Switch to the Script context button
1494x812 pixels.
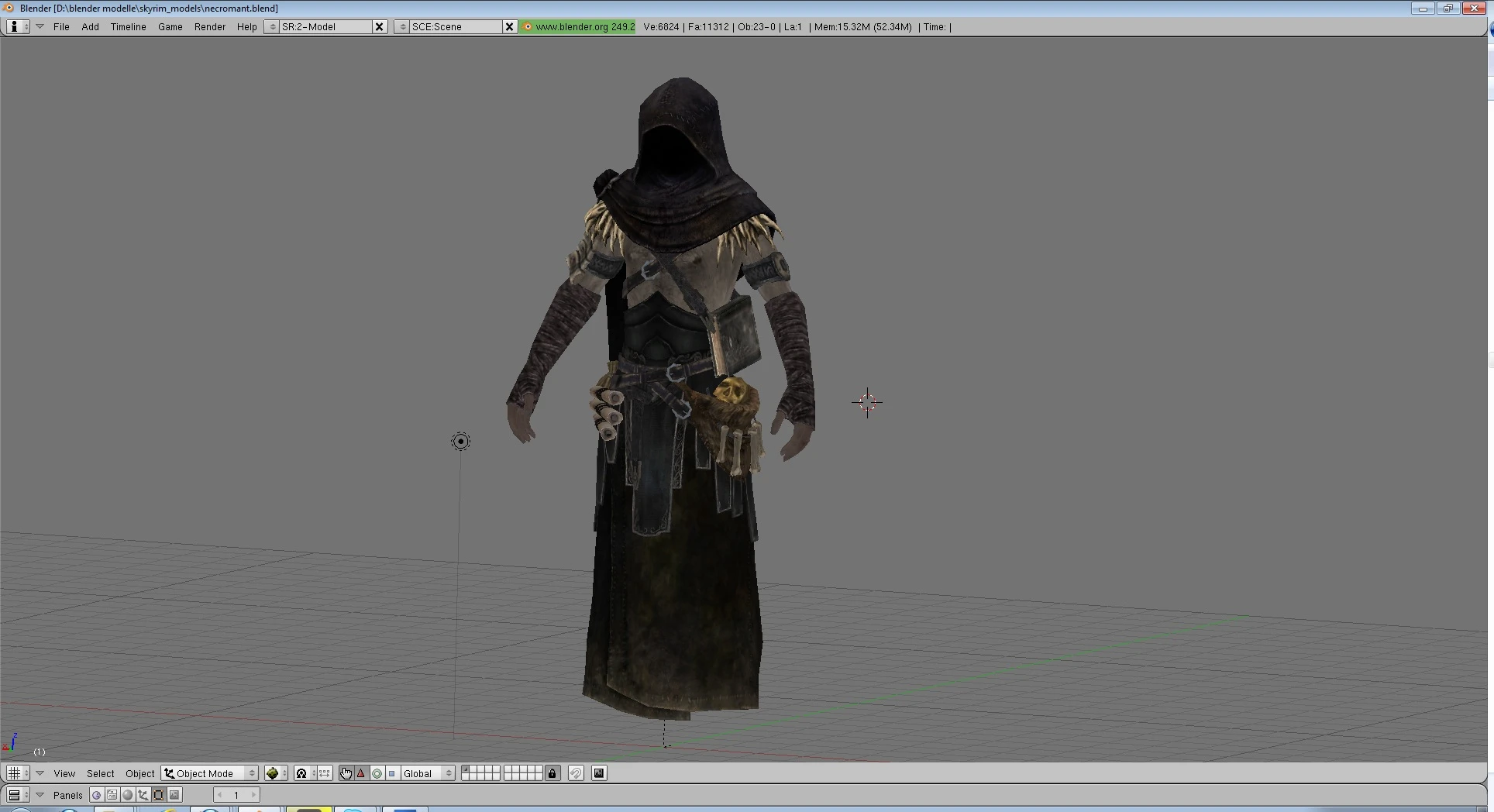tap(112, 795)
